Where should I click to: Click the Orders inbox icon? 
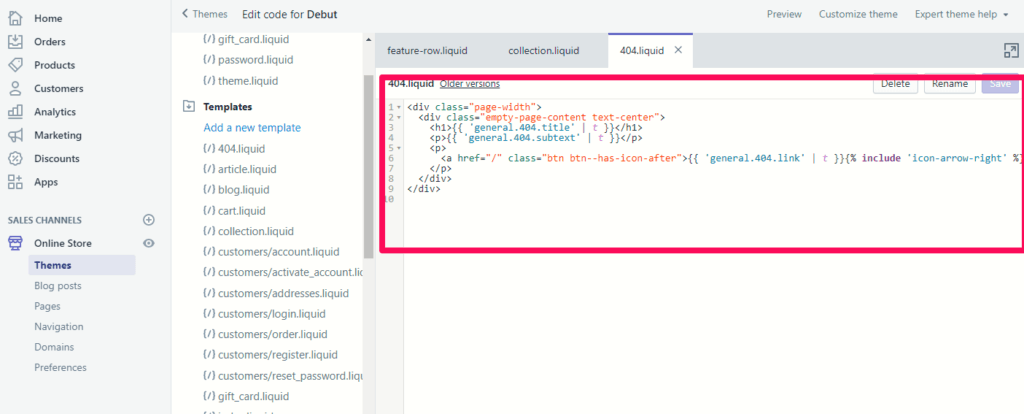pos(15,42)
